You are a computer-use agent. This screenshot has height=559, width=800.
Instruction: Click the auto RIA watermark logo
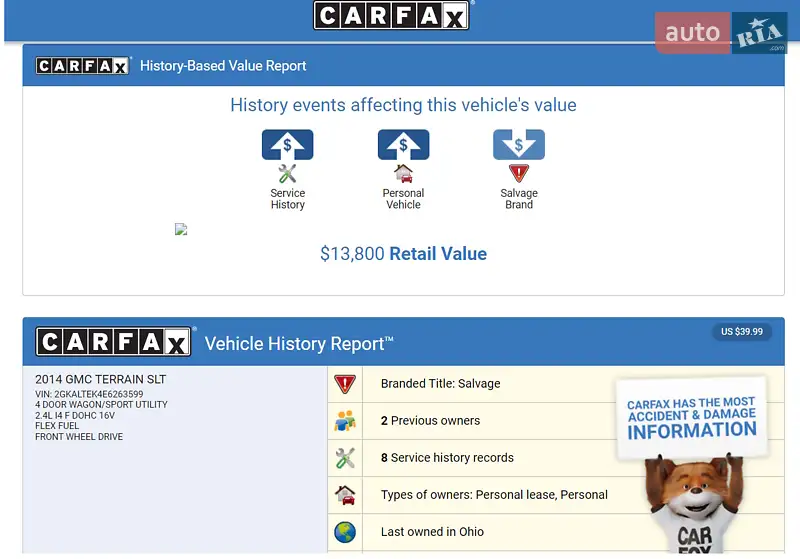[722, 33]
